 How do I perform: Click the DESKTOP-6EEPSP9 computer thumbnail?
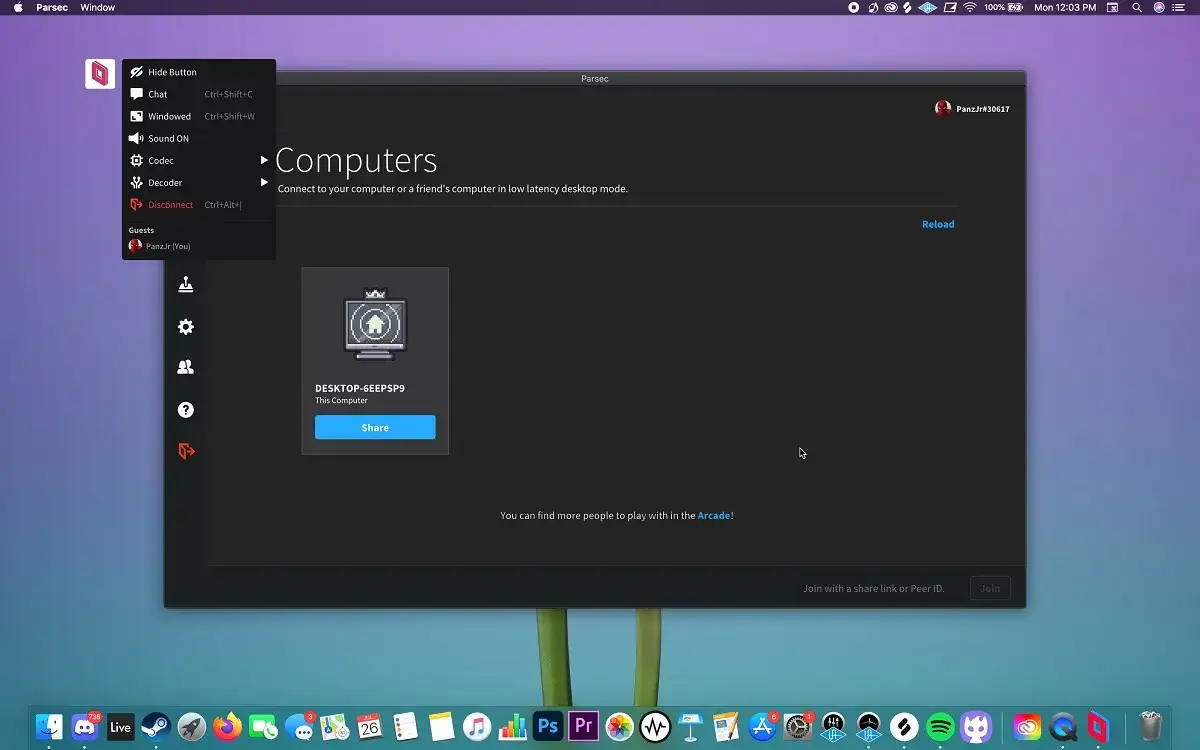tap(375, 324)
